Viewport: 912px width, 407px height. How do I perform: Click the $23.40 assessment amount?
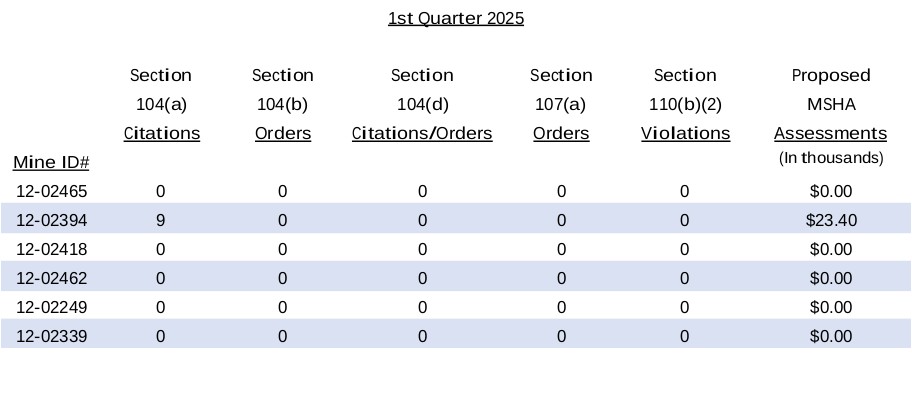tap(831, 220)
